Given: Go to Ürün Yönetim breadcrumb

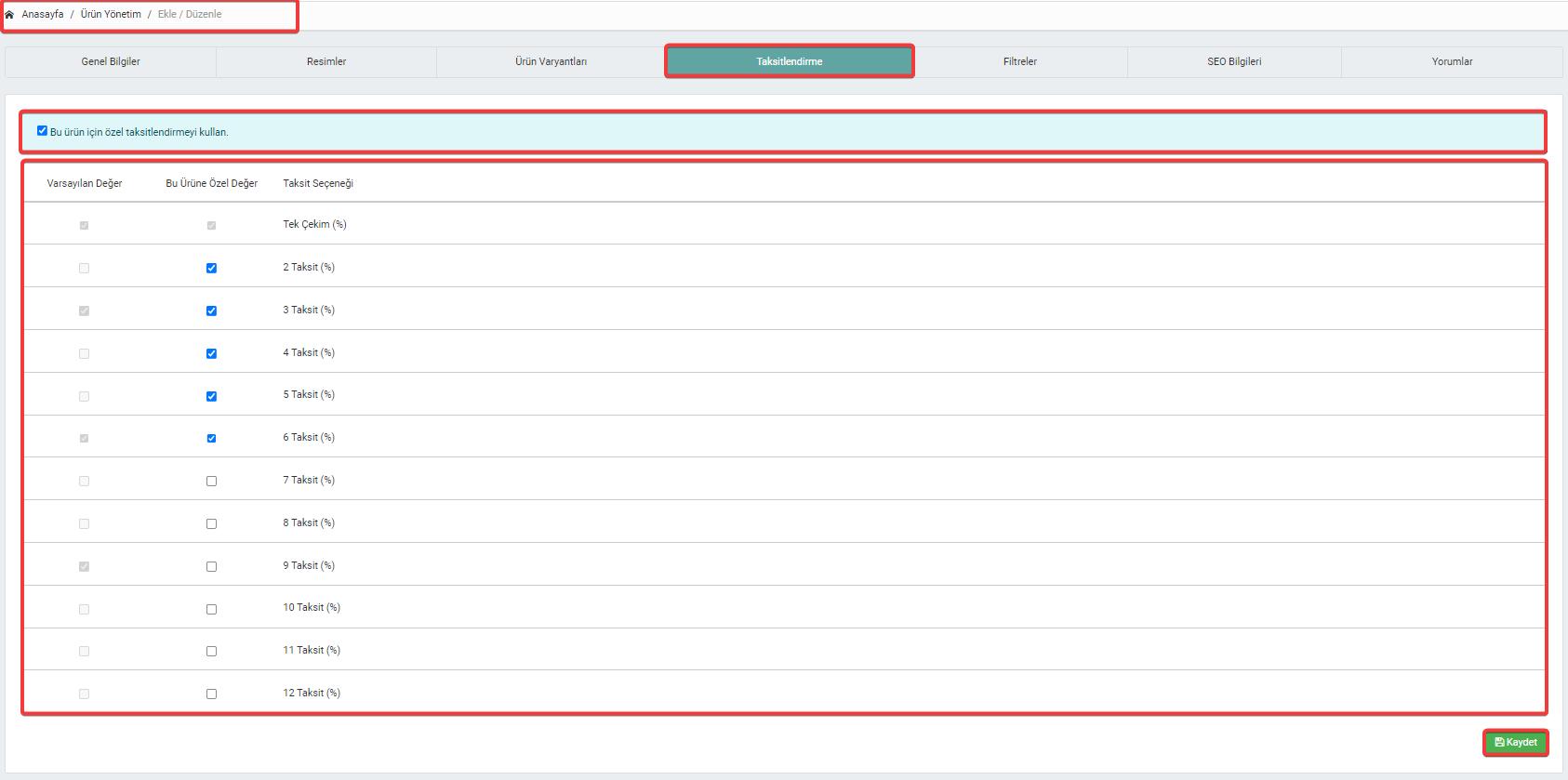Looking at the screenshot, I should pyautogui.click(x=111, y=15).
